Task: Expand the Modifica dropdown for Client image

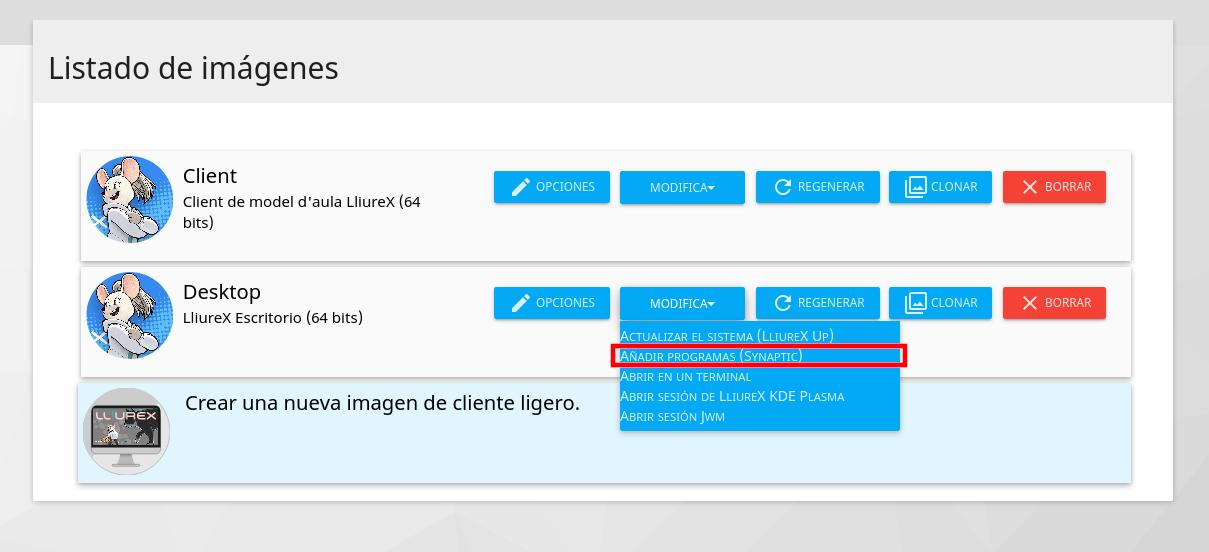Action: (x=682, y=188)
